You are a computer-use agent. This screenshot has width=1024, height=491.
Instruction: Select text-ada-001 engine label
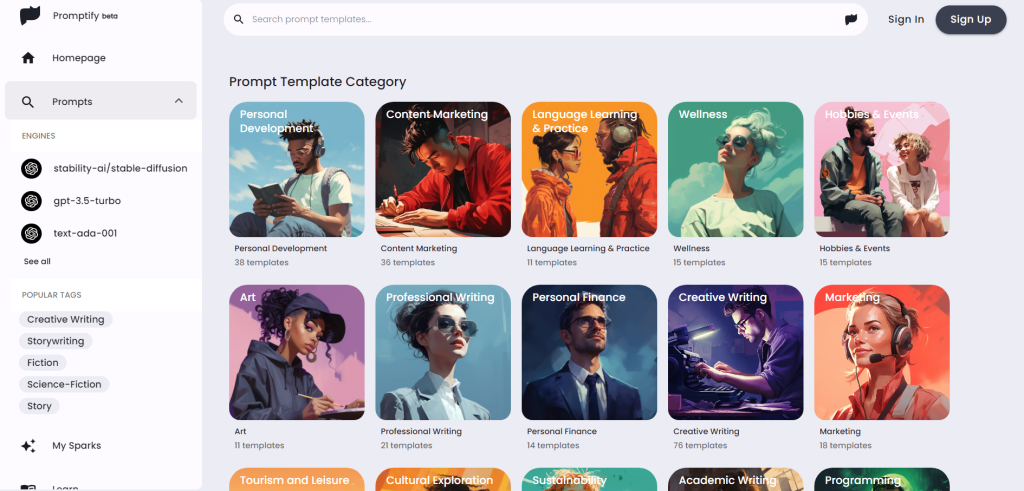[85, 233]
